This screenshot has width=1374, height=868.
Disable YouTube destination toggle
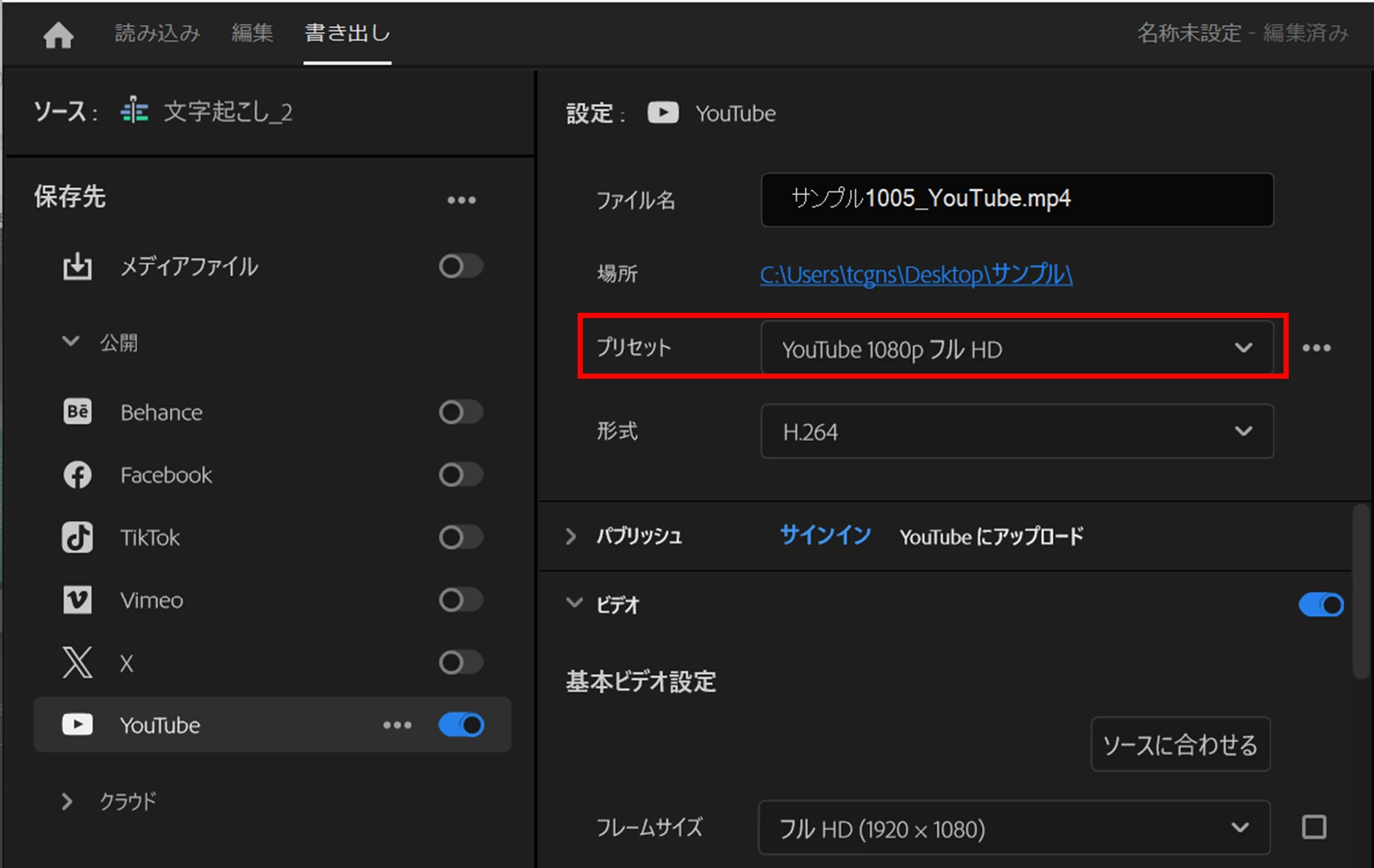[x=461, y=724]
